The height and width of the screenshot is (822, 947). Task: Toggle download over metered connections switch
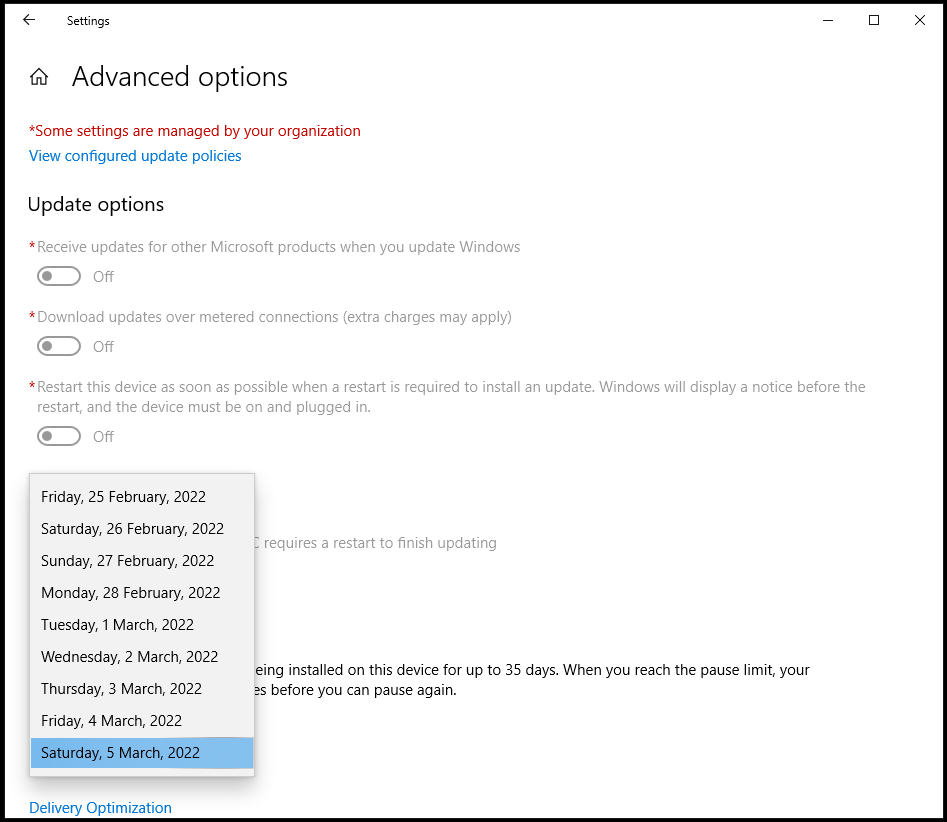click(59, 346)
